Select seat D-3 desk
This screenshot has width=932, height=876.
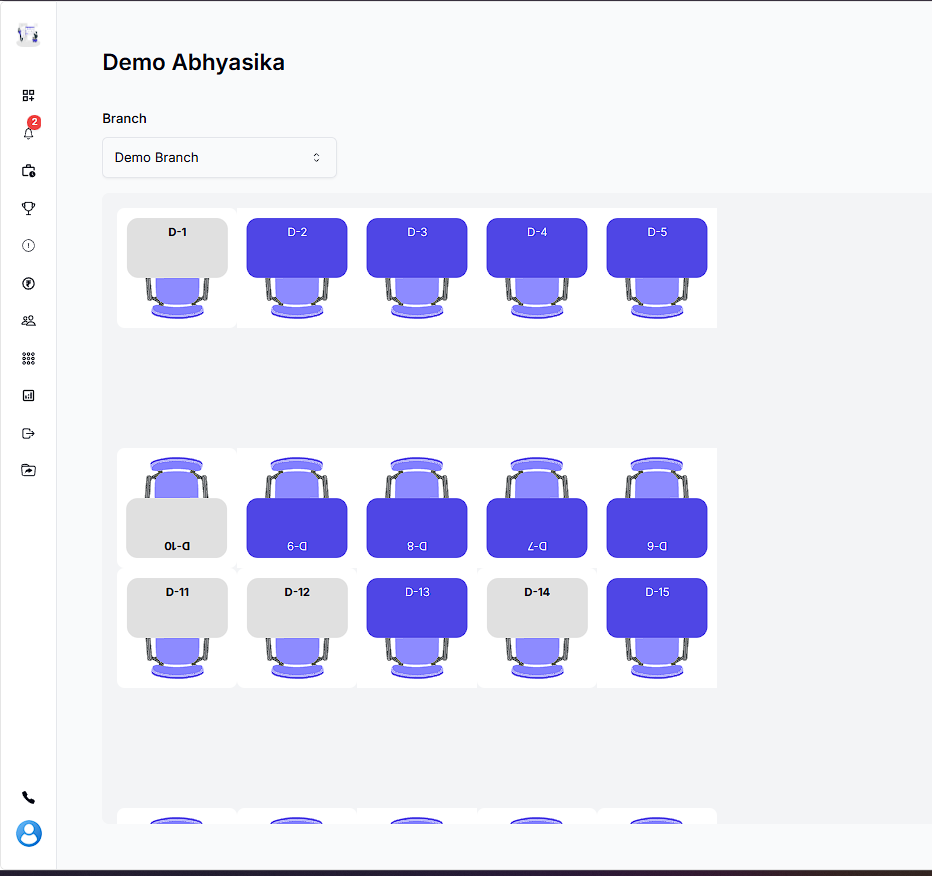point(417,247)
